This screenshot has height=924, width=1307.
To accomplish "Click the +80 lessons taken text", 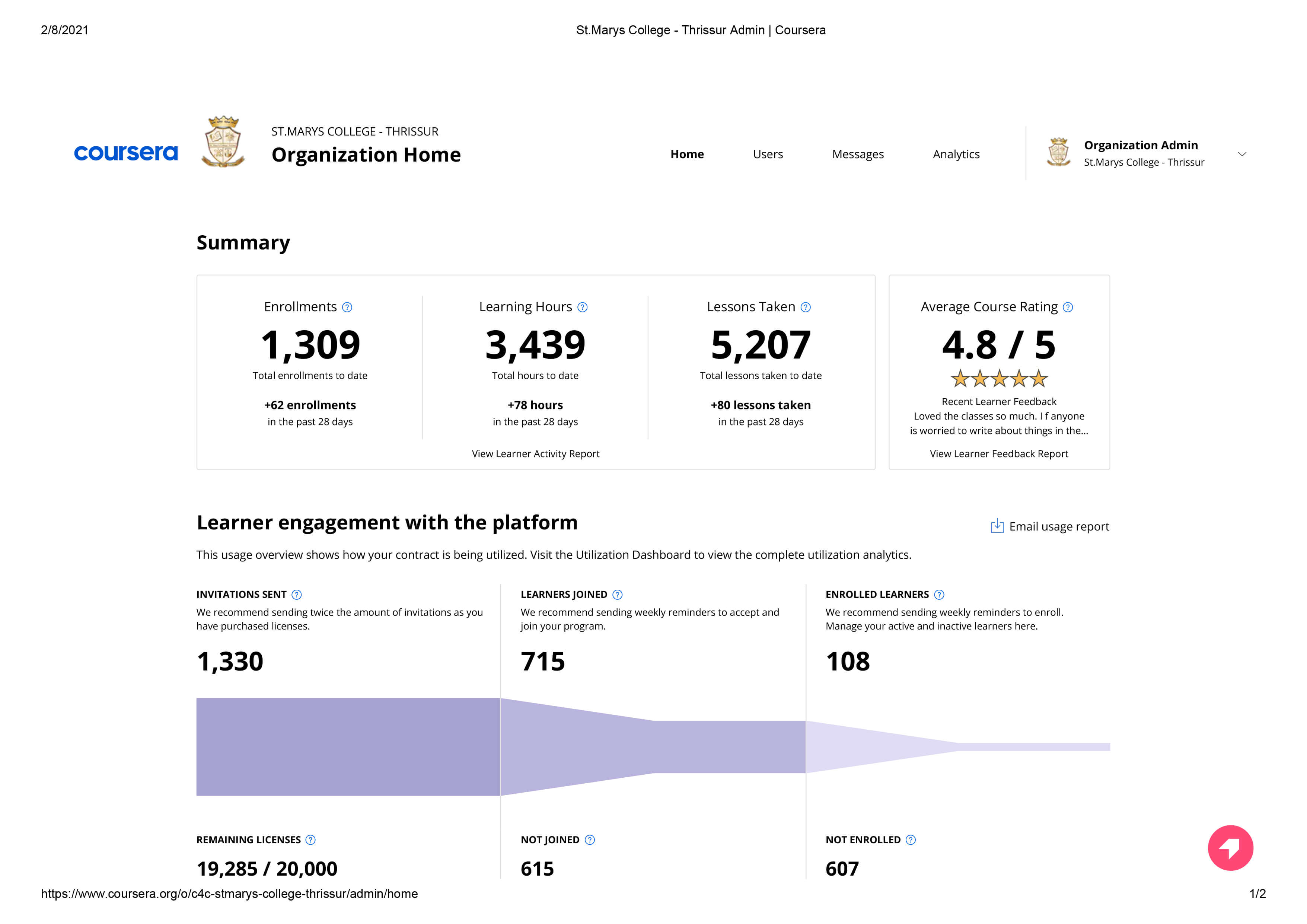I will point(761,405).
